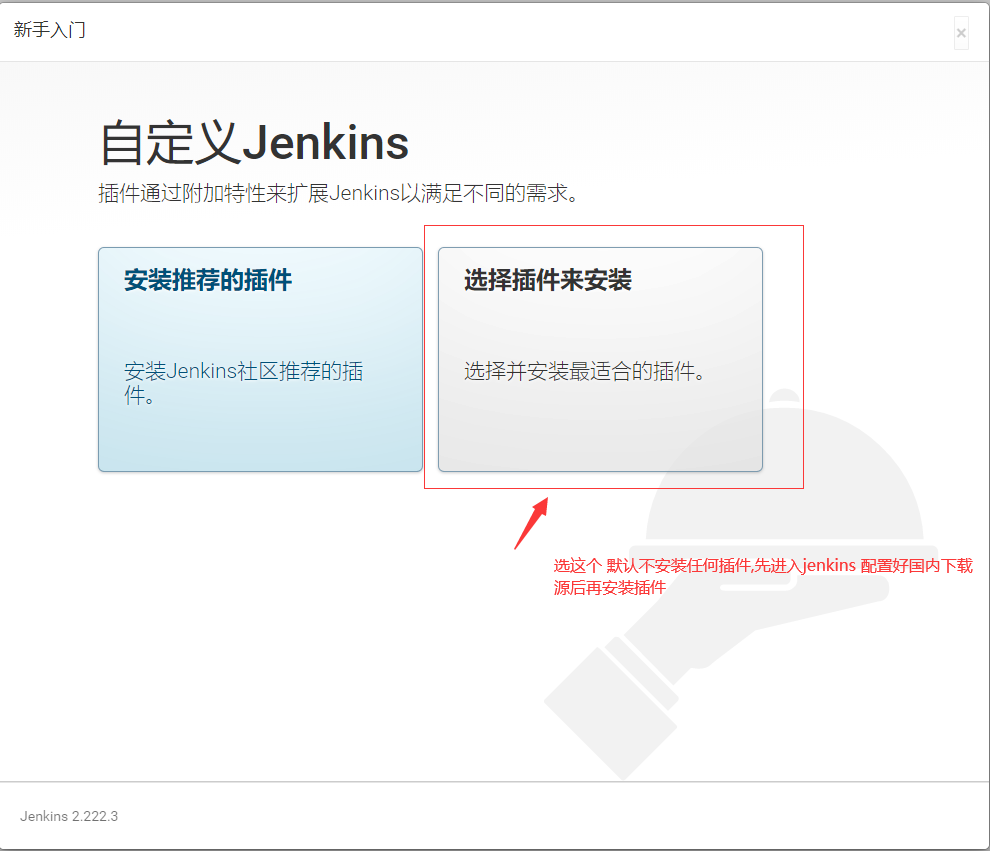
Task: Click the 新手入门 dialog title
Action: (49, 30)
